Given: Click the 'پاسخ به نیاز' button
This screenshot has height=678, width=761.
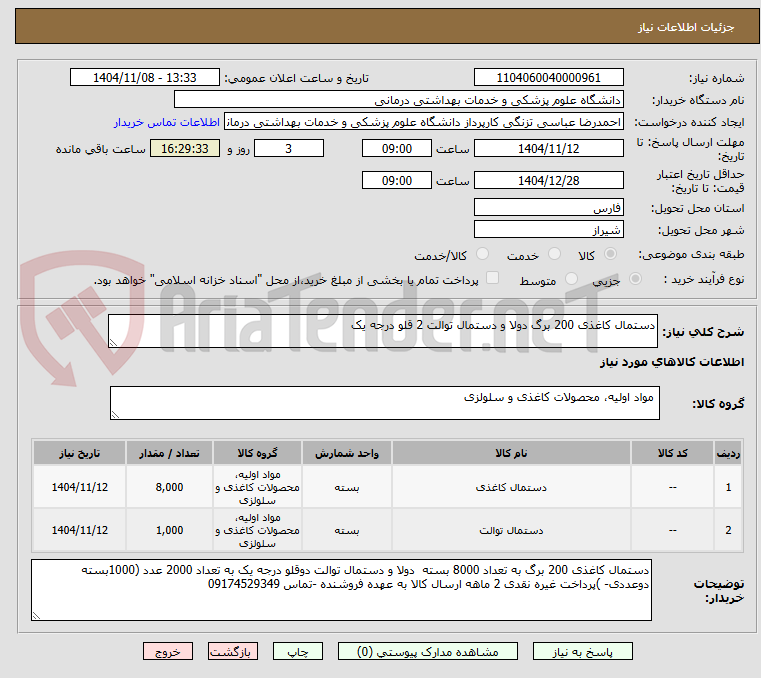Looking at the screenshot, I should 582,651.
